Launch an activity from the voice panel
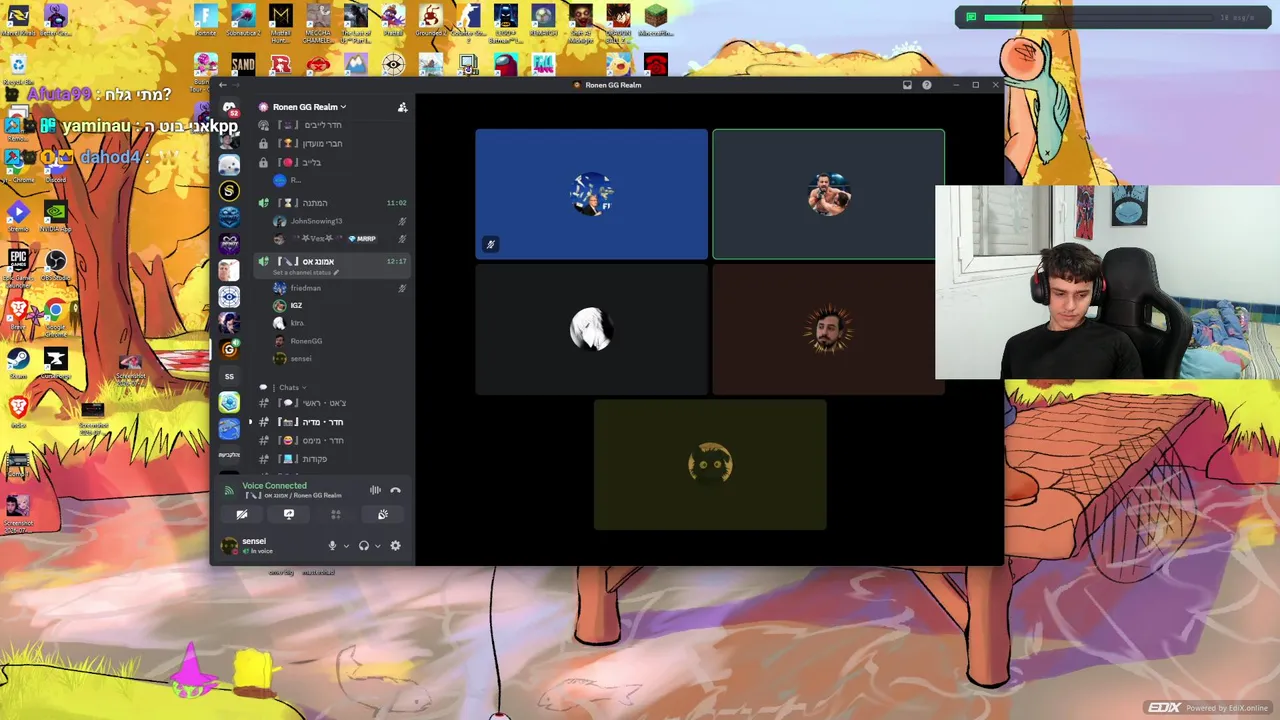 coord(336,514)
